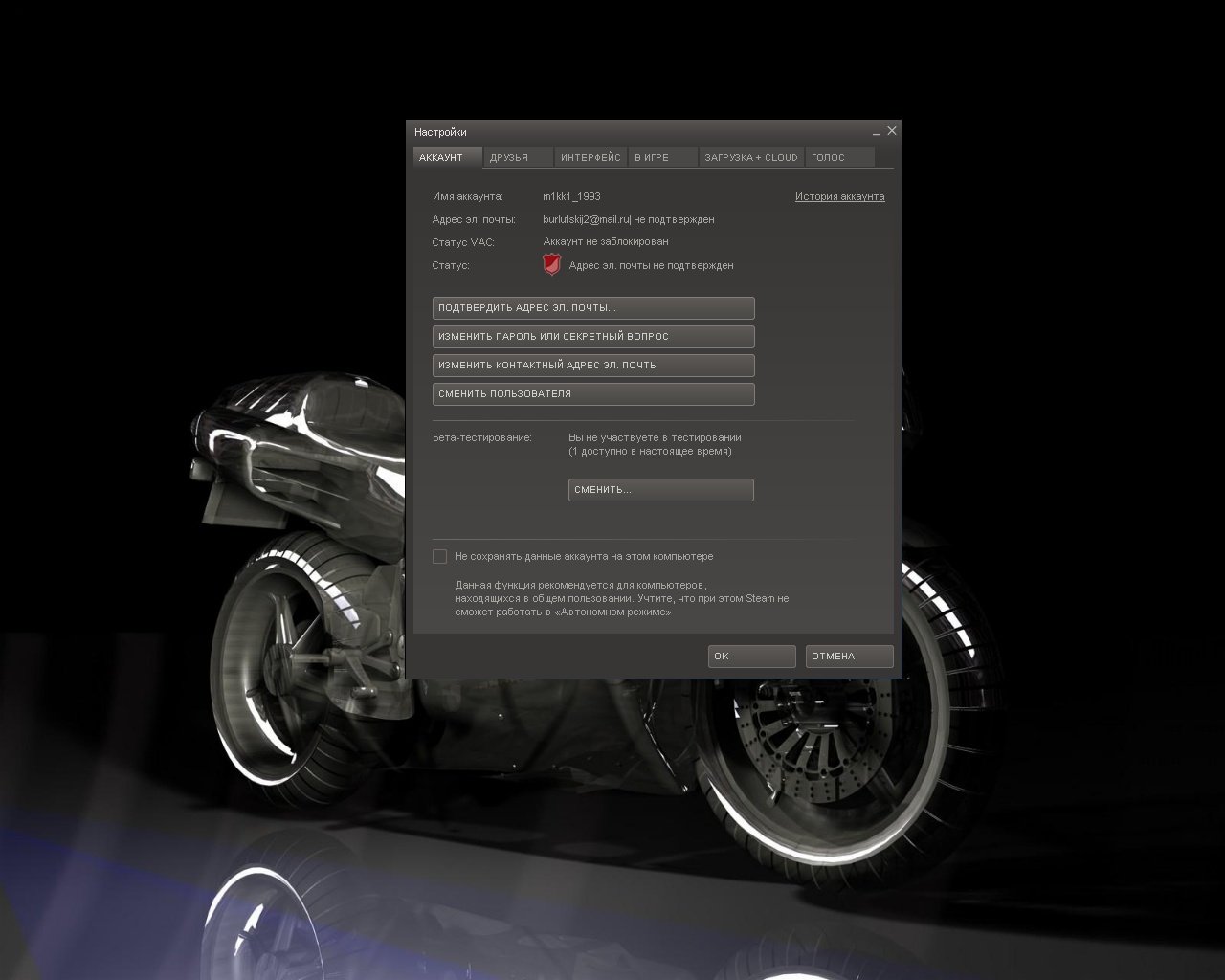The image size is (1225, 980).
Task: Click the 'Статус VAC:' label
Action: coord(463,242)
